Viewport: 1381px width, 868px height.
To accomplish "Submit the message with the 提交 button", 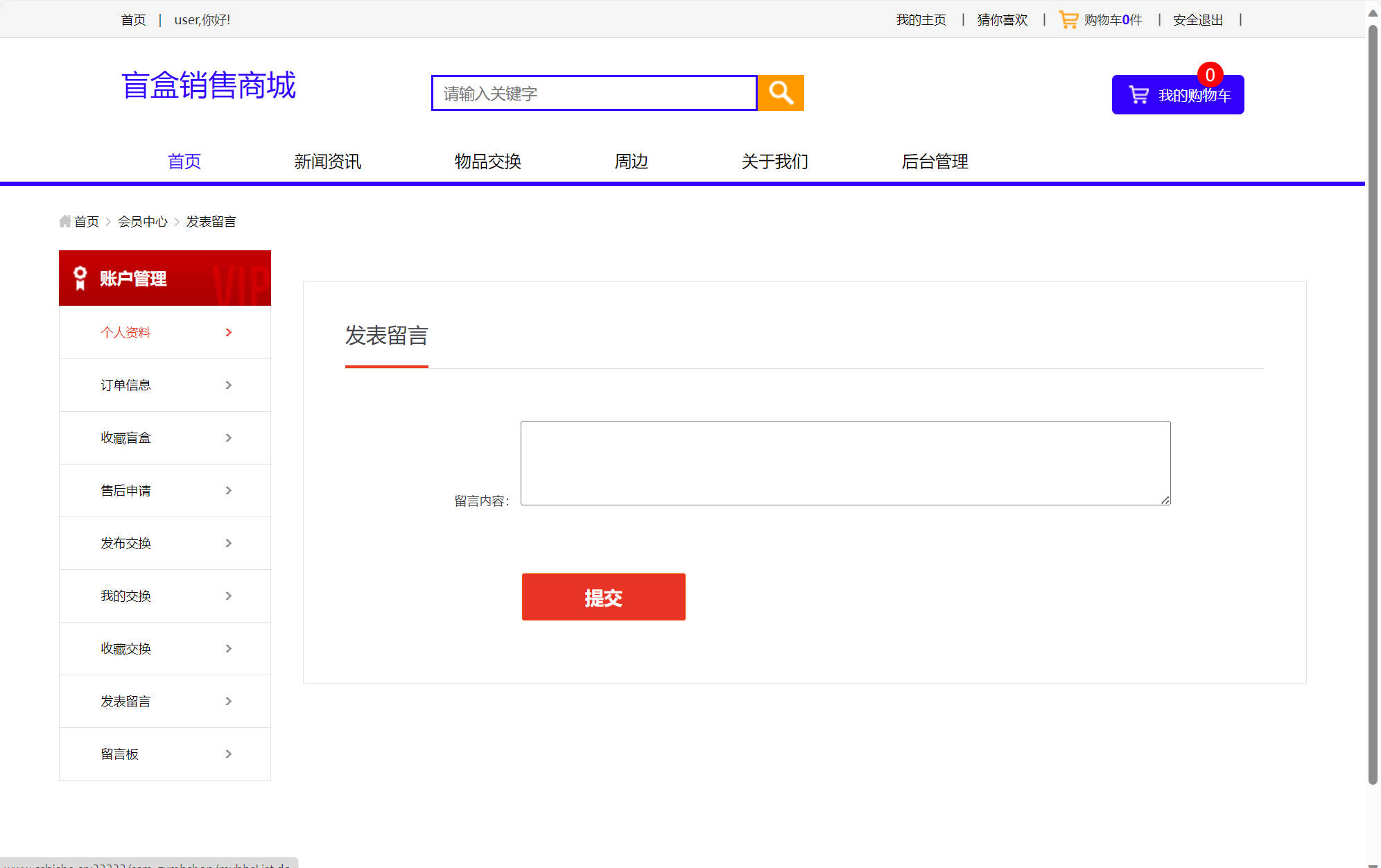I will [x=602, y=597].
